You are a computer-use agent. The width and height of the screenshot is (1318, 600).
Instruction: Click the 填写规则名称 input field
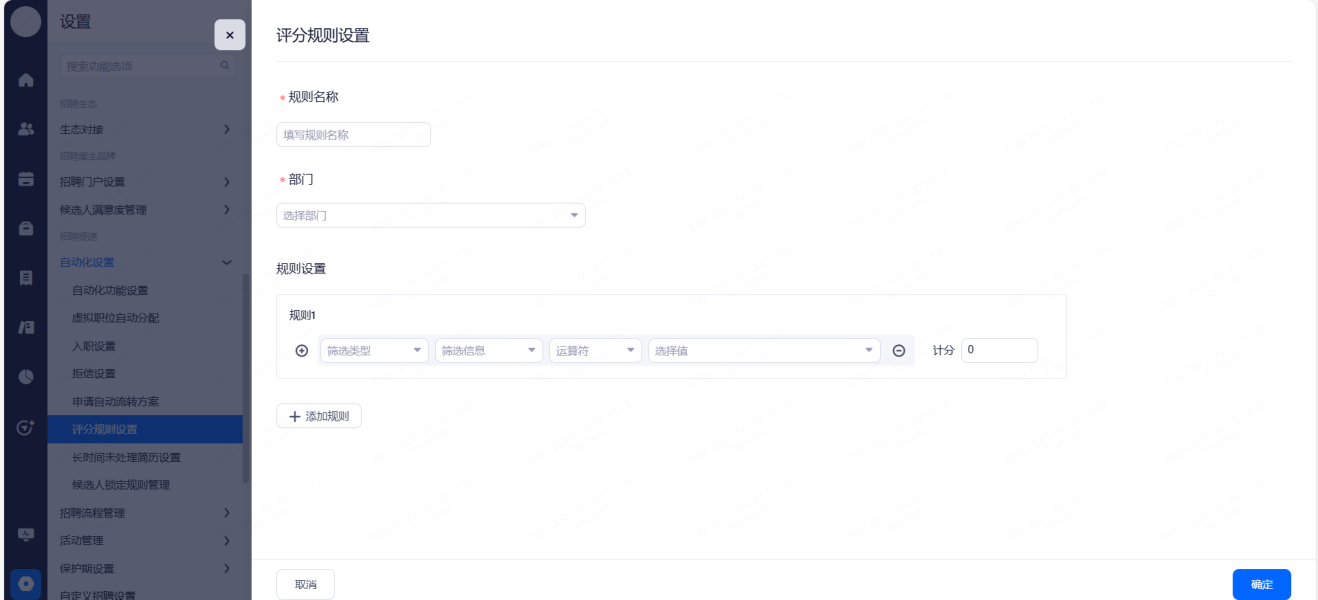[x=353, y=135]
